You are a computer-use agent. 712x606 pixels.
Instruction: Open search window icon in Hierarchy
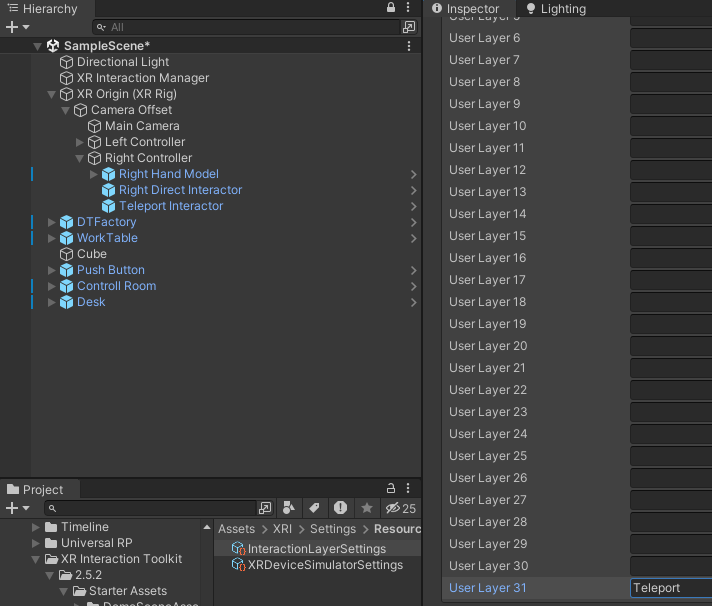(x=409, y=27)
